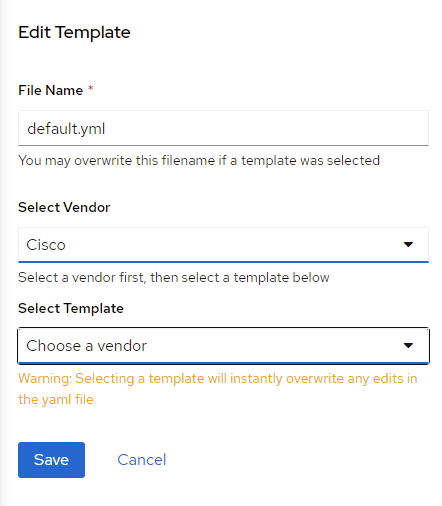Expand the Select Template combo box
Image resolution: width=442 pixels, height=506 pixels.
coord(223,346)
